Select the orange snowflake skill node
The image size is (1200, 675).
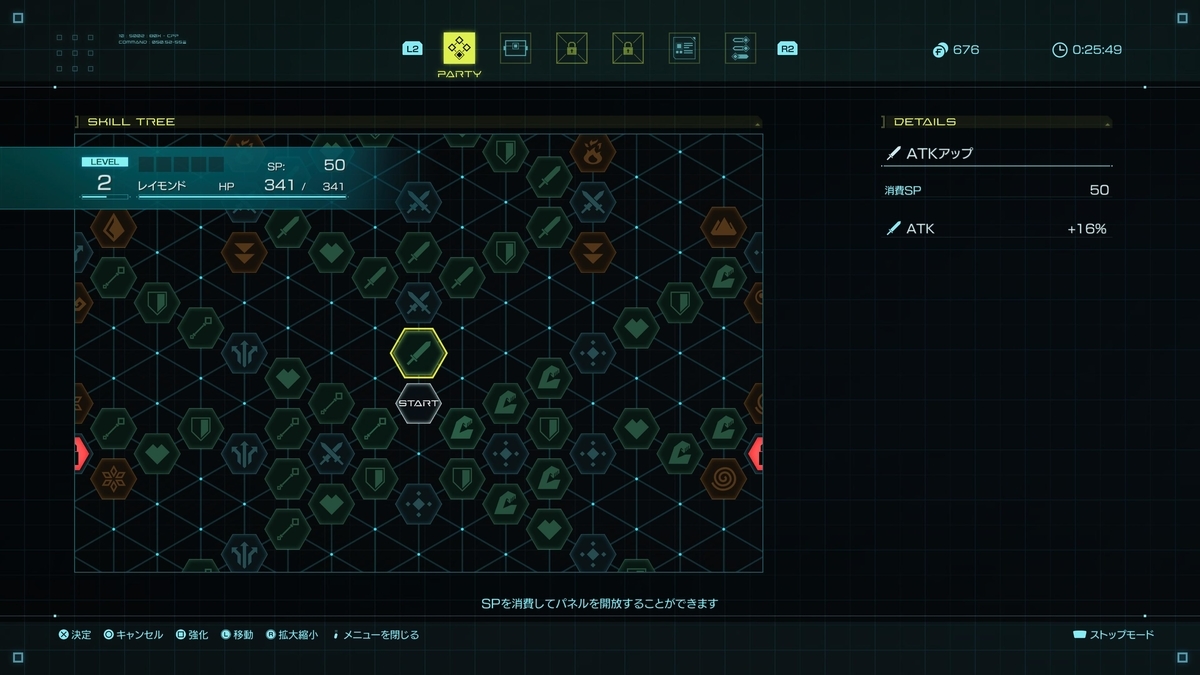113,478
